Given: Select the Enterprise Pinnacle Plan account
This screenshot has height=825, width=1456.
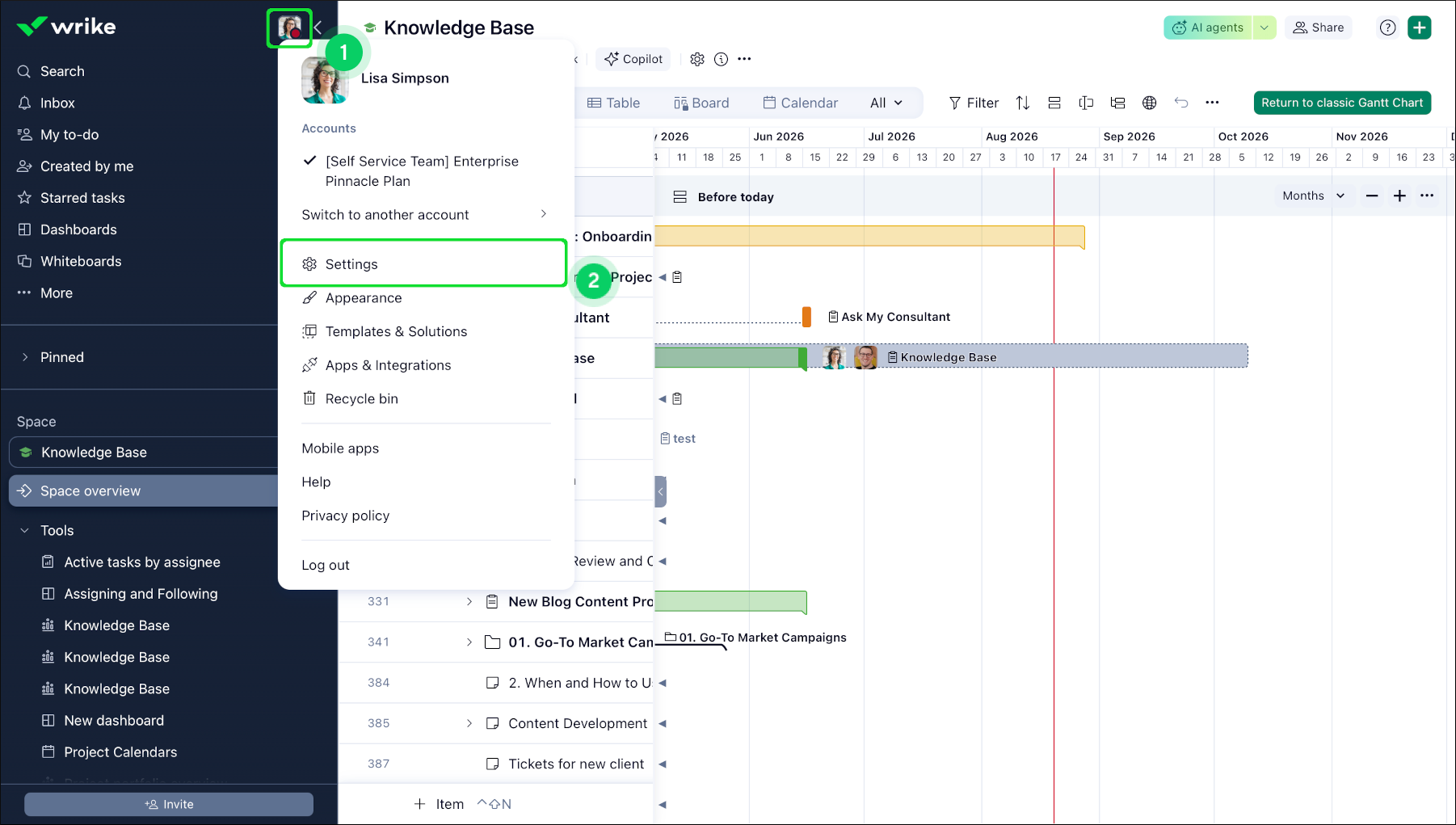Looking at the screenshot, I should [x=422, y=171].
